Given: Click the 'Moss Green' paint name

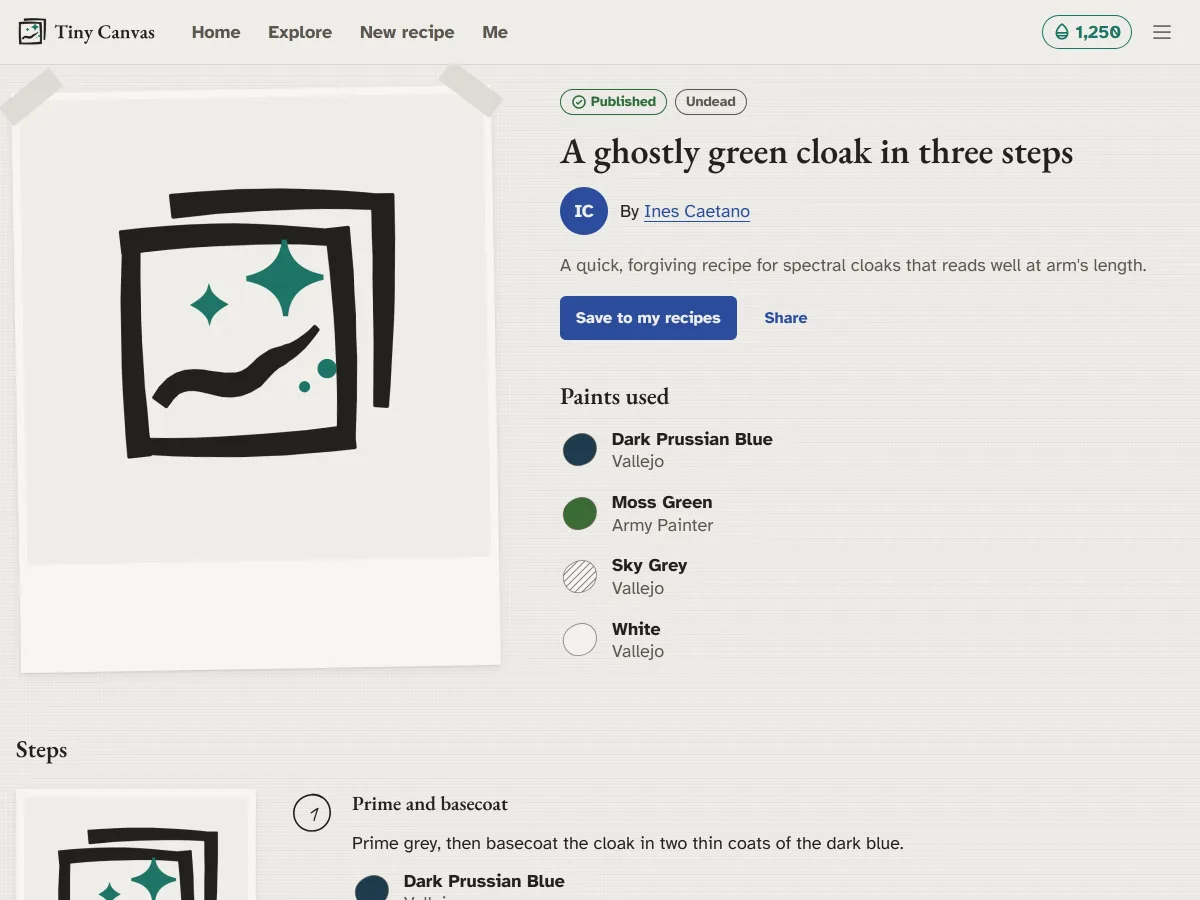Looking at the screenshot, I should coord(662,502).
